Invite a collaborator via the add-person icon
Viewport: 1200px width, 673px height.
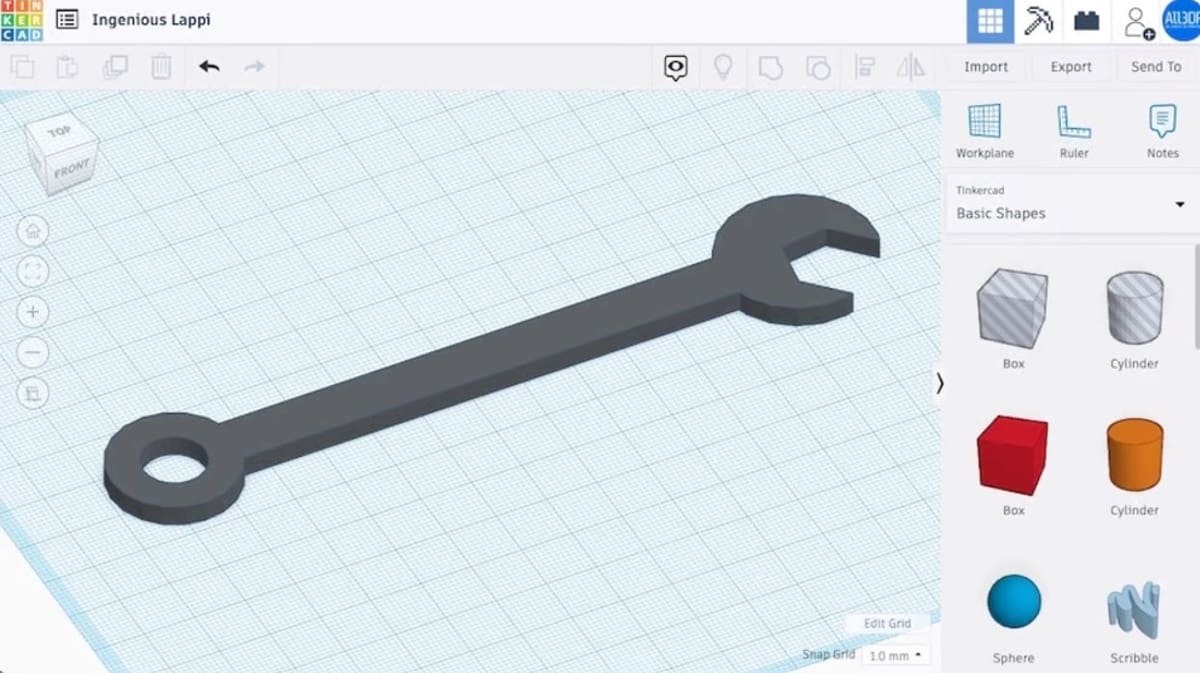click(x=1137, y=21)
